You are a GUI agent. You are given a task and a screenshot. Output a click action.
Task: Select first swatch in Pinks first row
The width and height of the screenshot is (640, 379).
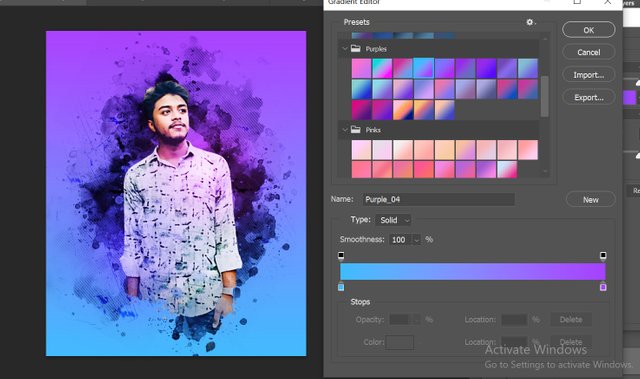[x=361, y=150]
